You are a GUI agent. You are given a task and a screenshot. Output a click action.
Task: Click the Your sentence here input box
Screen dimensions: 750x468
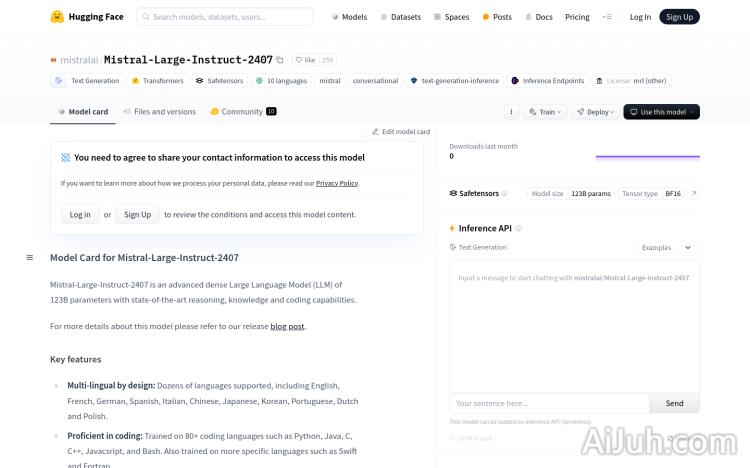click(549, 403)
